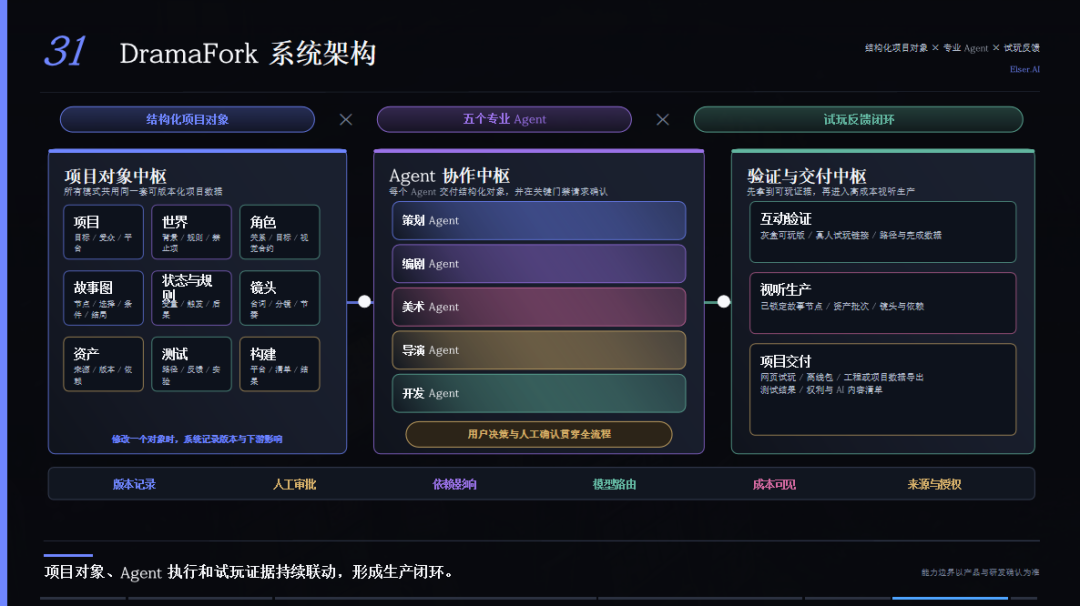
Task: Select the 构建 object card
Action: [280, 364]
